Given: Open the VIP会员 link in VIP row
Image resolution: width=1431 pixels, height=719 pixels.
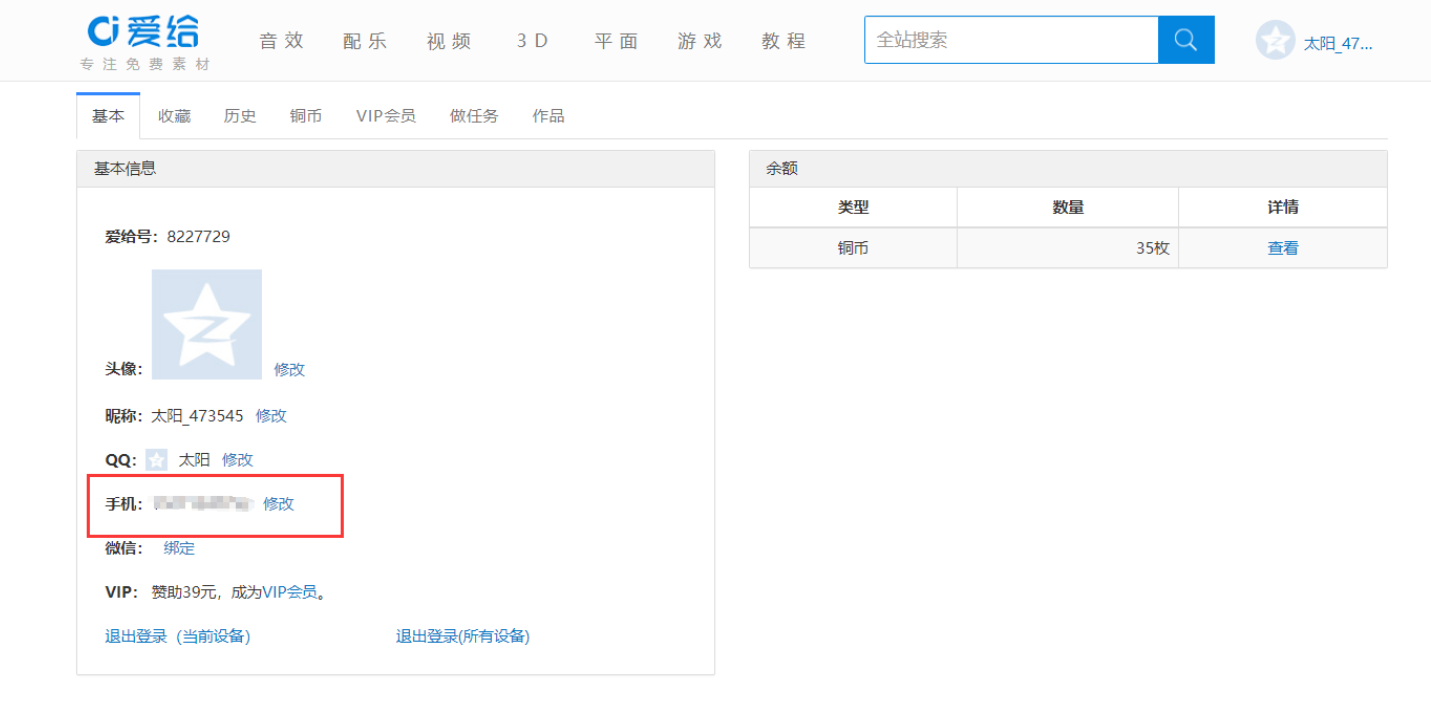Looking at the screenshot, I should pyautogui.click(x=290, y=592).
